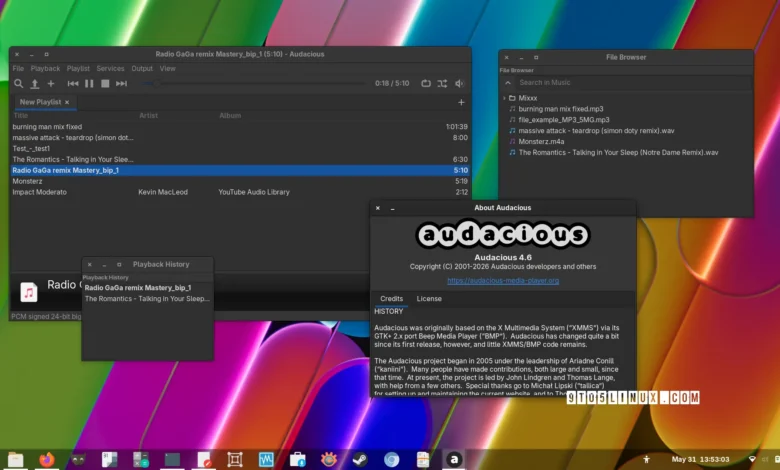780x470 pixels.
Task: Select 'massive attack - teardrop (simon doty remix).wav' file
Action: [596, 131]
